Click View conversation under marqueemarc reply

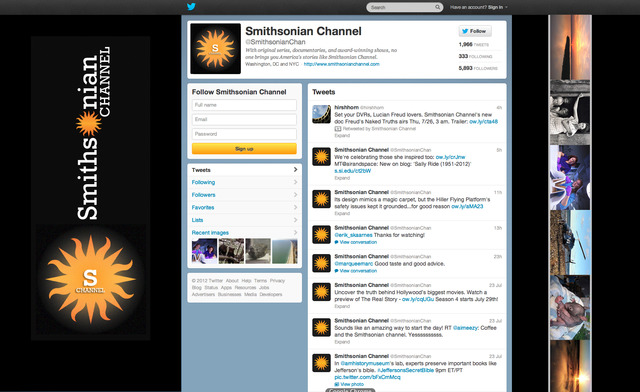tap(358, 271)
